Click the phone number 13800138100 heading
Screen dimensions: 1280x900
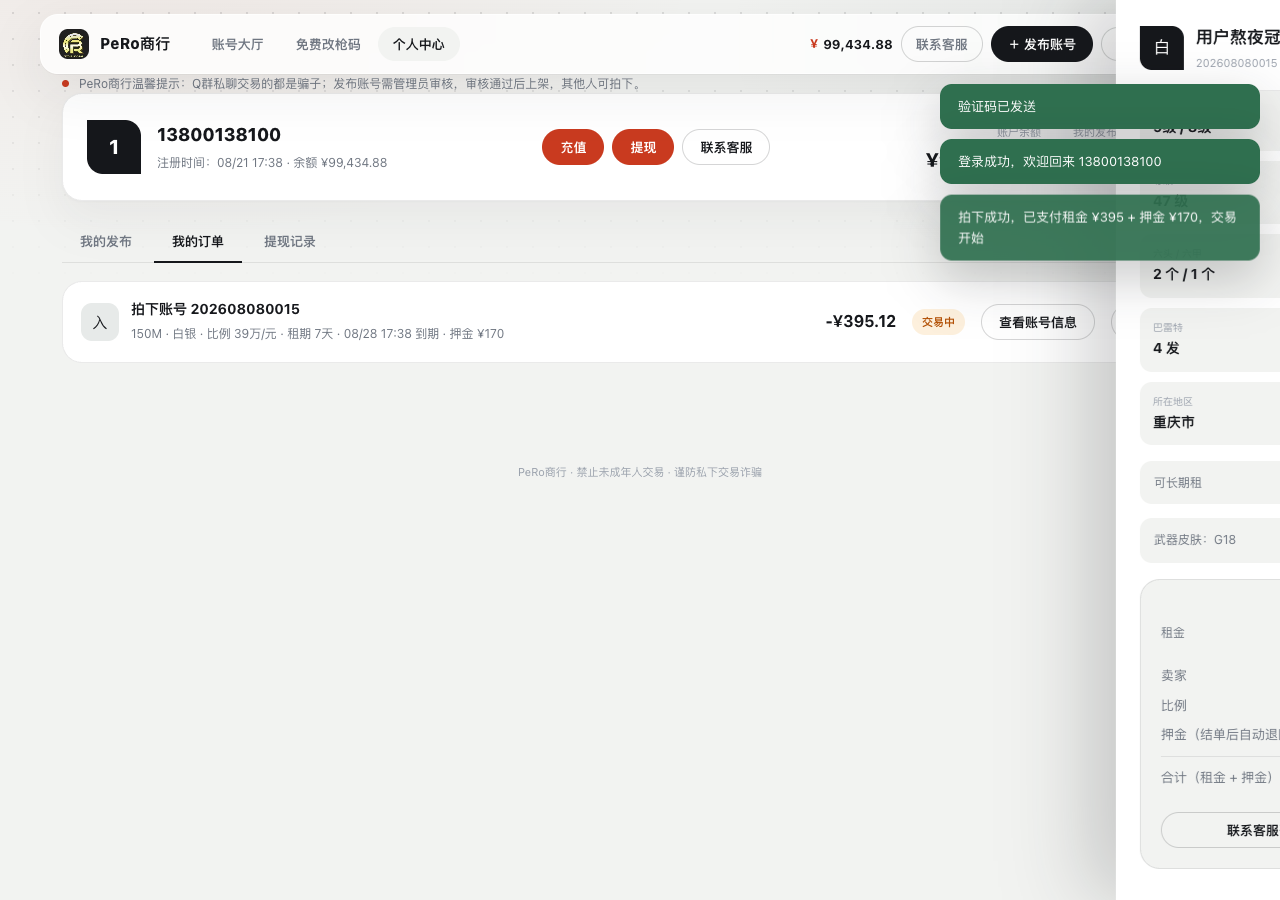[x=219, y=135]
